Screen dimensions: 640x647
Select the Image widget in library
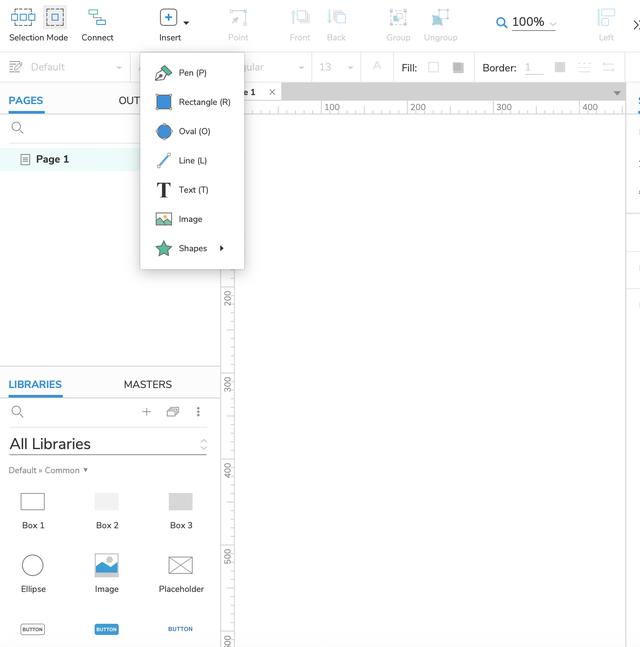(x=107, y=574)
